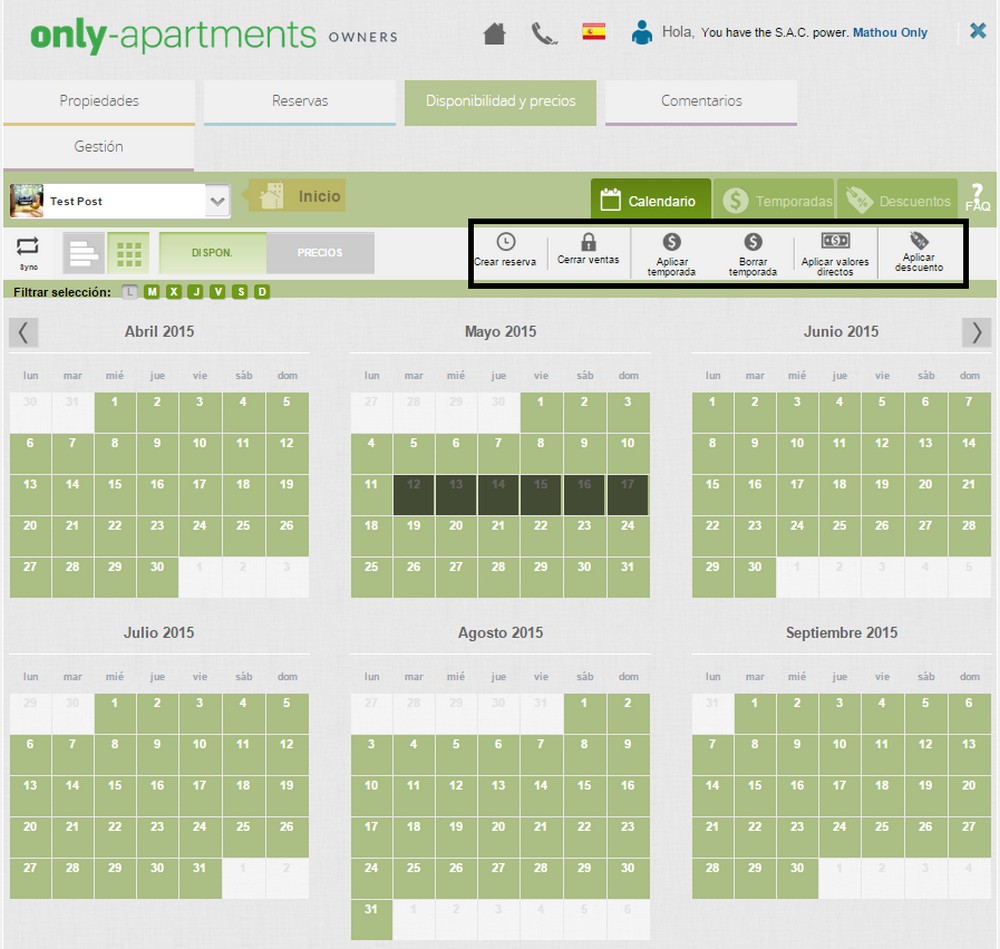The width and height of the screenshot is (1000, 949).
Task: Open the Reservas tab
Action: point(300,101)
